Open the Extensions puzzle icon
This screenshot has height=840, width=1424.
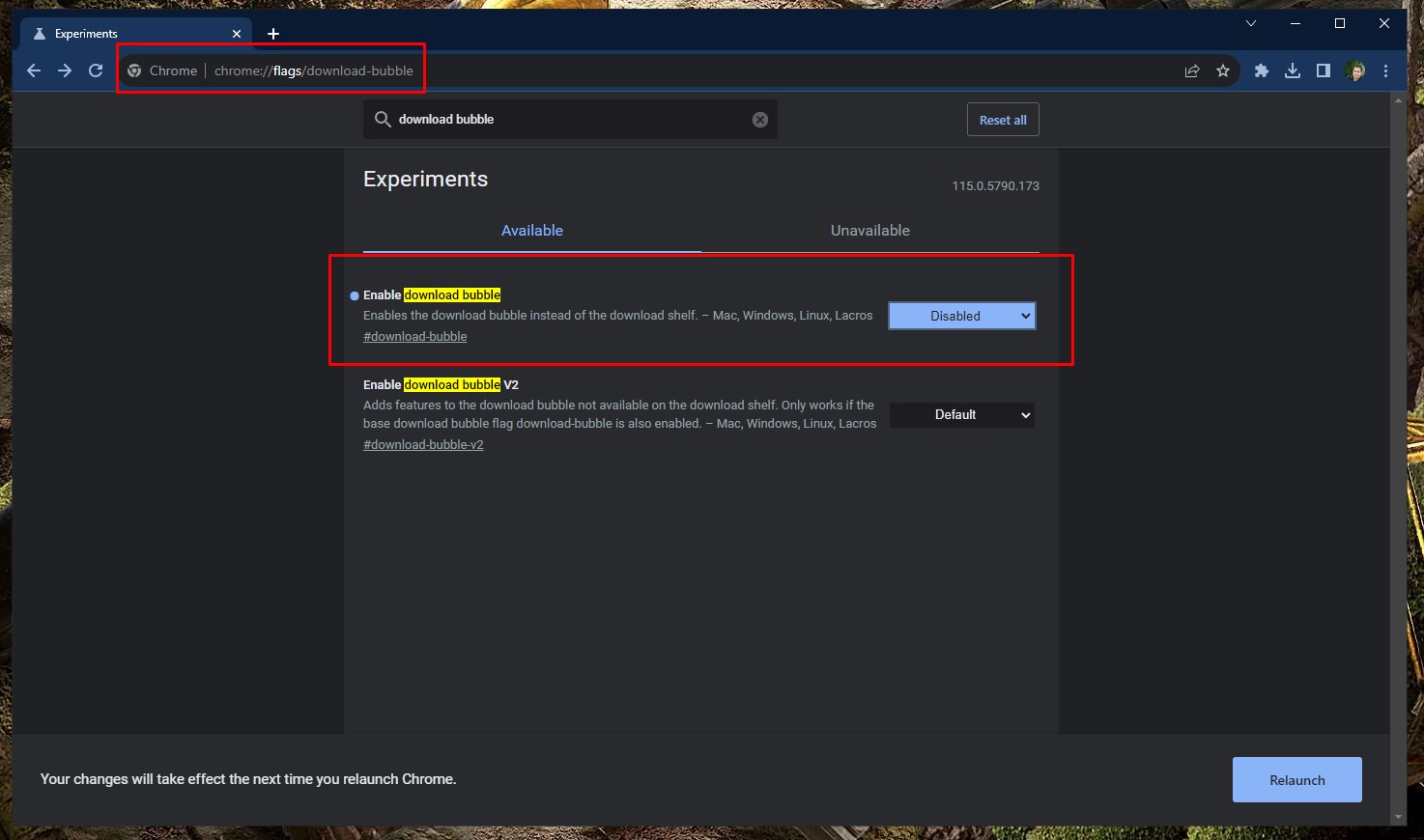pyautogui.click(x=1262, y=70)
